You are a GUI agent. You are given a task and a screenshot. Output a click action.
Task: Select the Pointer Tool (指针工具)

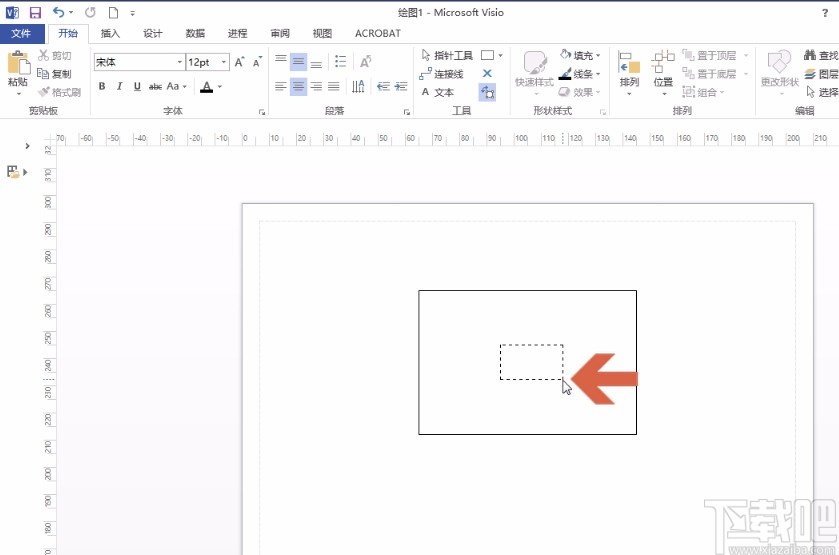click(447, 55)
